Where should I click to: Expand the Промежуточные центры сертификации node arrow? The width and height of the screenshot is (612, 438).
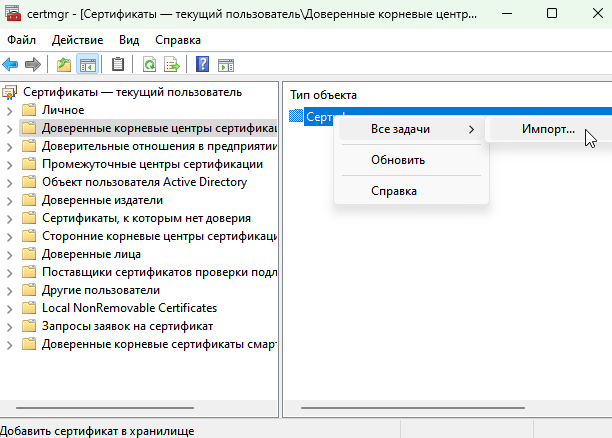pos(9,164)
